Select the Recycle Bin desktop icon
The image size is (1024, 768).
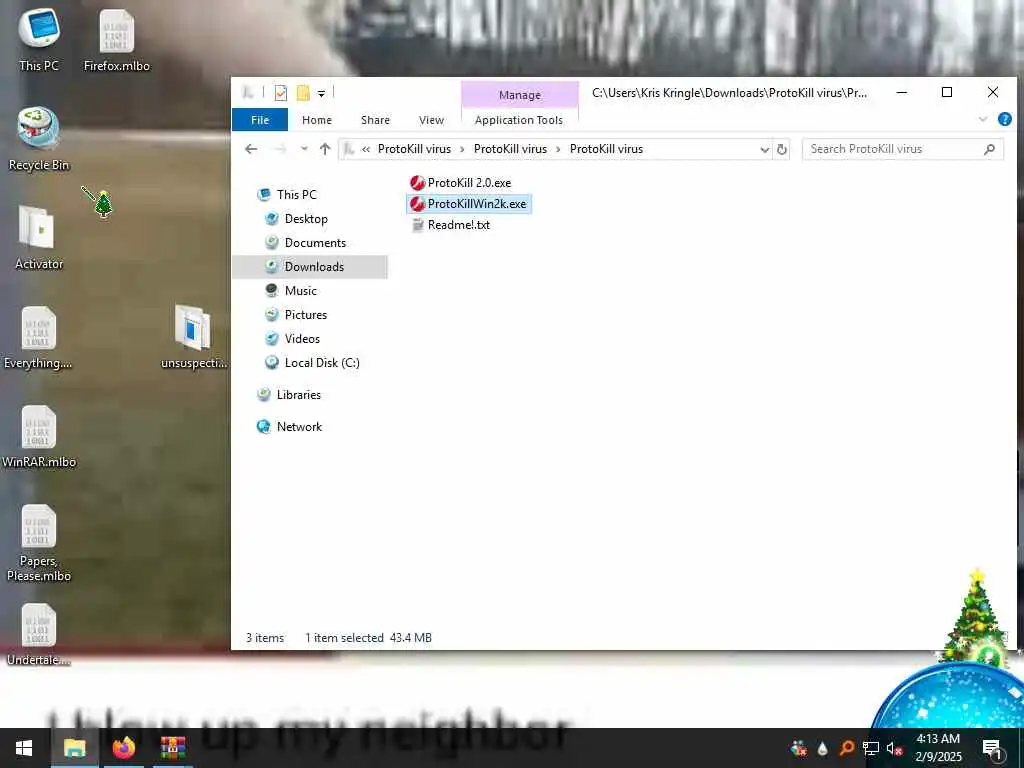pos(39,139)
